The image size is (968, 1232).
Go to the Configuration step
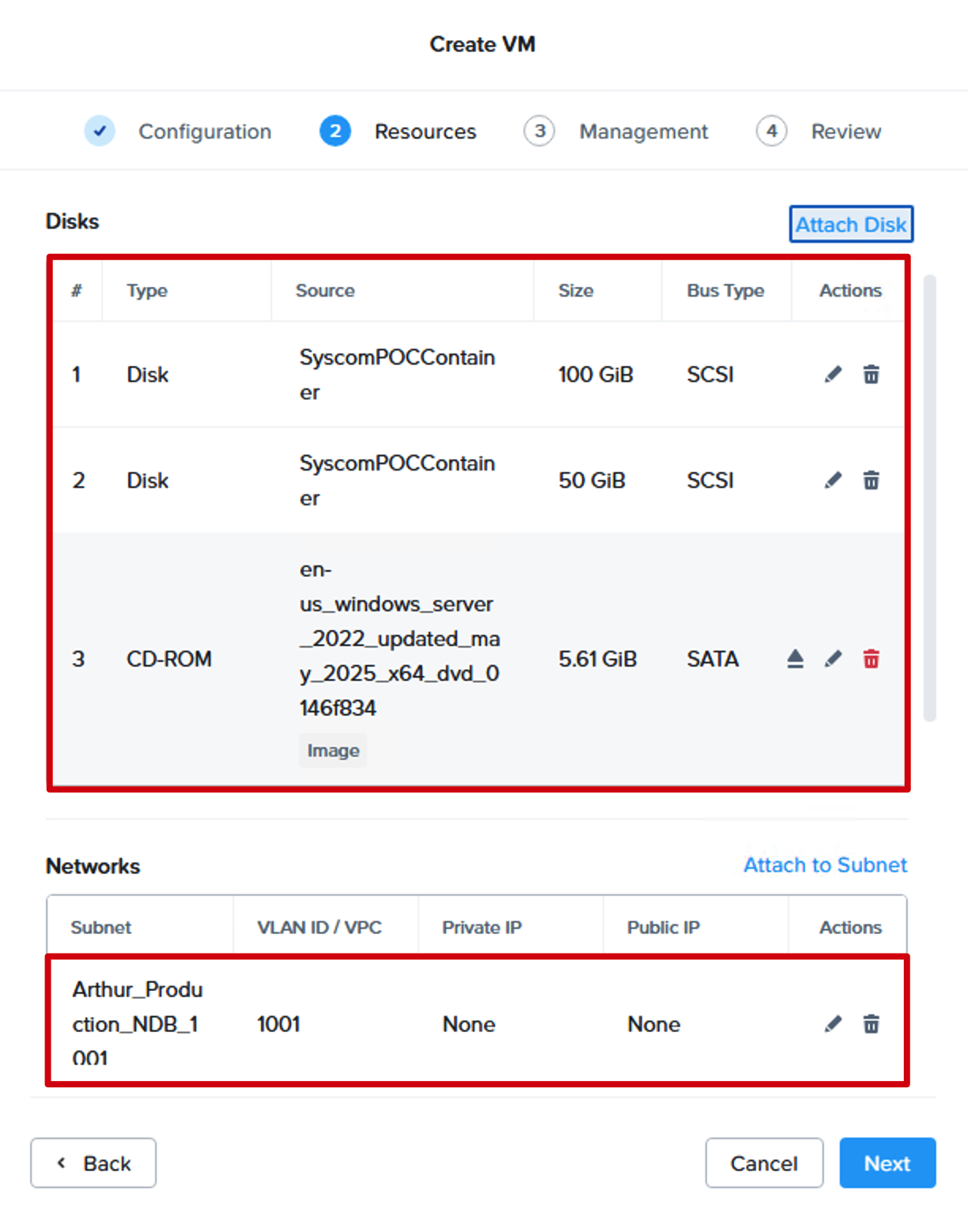tap(205, 131)
